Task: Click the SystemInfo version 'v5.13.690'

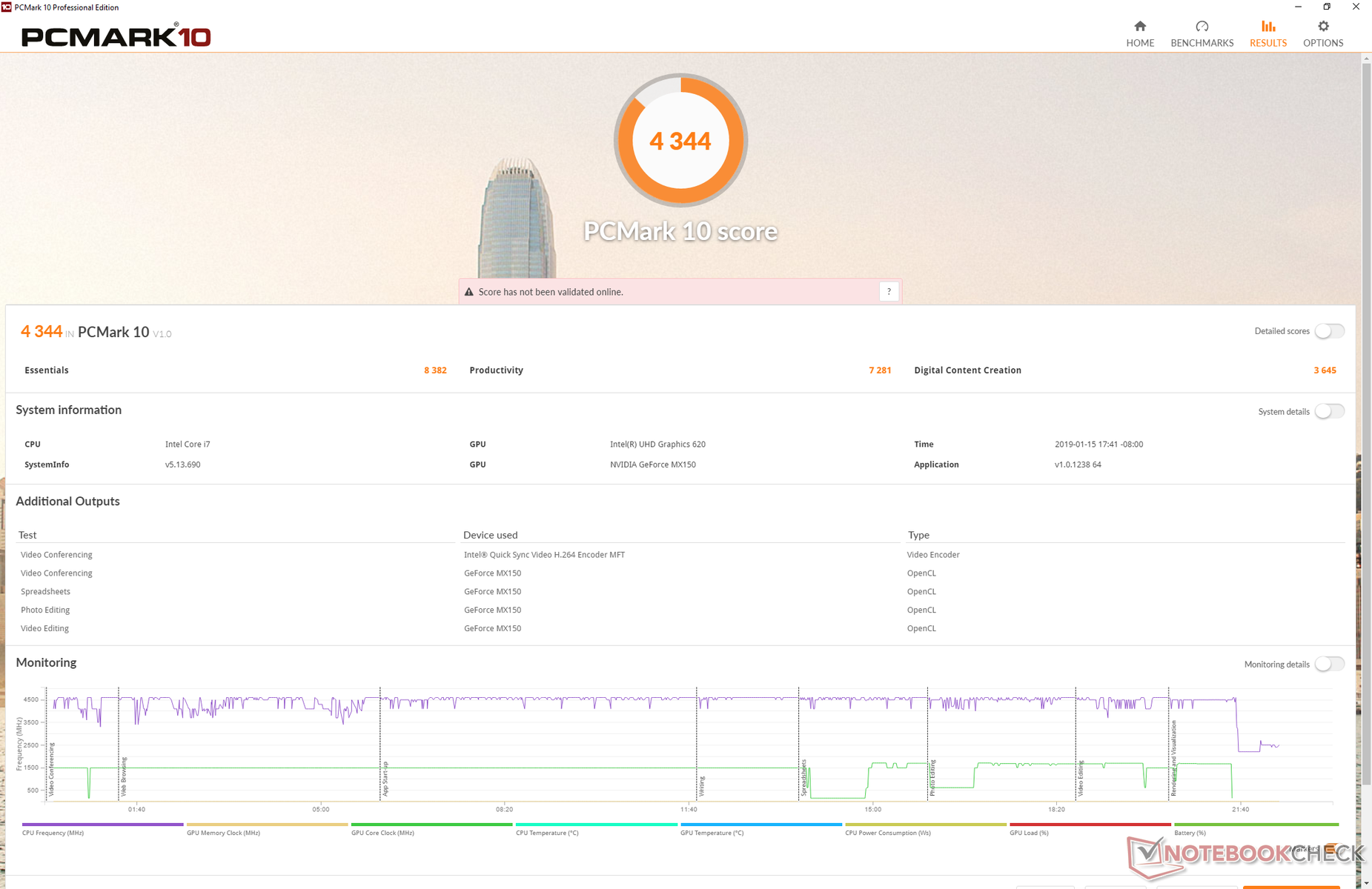Action: [182, 465]
